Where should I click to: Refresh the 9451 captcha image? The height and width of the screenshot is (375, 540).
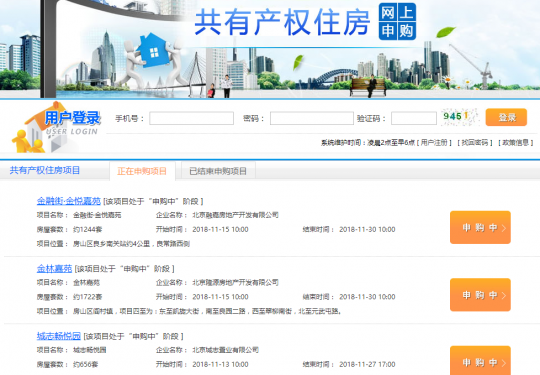pos(460,117)
